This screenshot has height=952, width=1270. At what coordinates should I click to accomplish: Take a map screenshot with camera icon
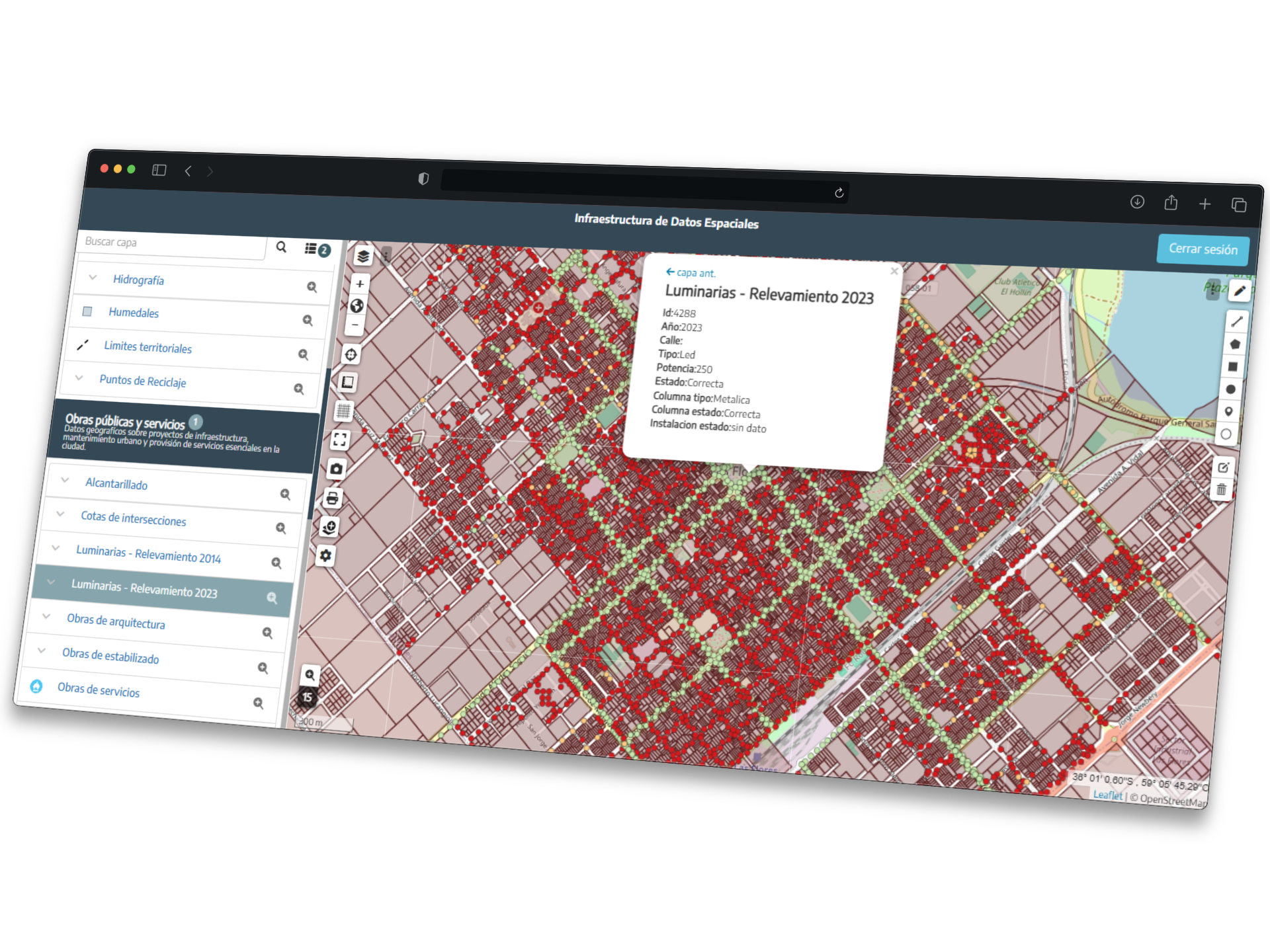coord(336,469)
